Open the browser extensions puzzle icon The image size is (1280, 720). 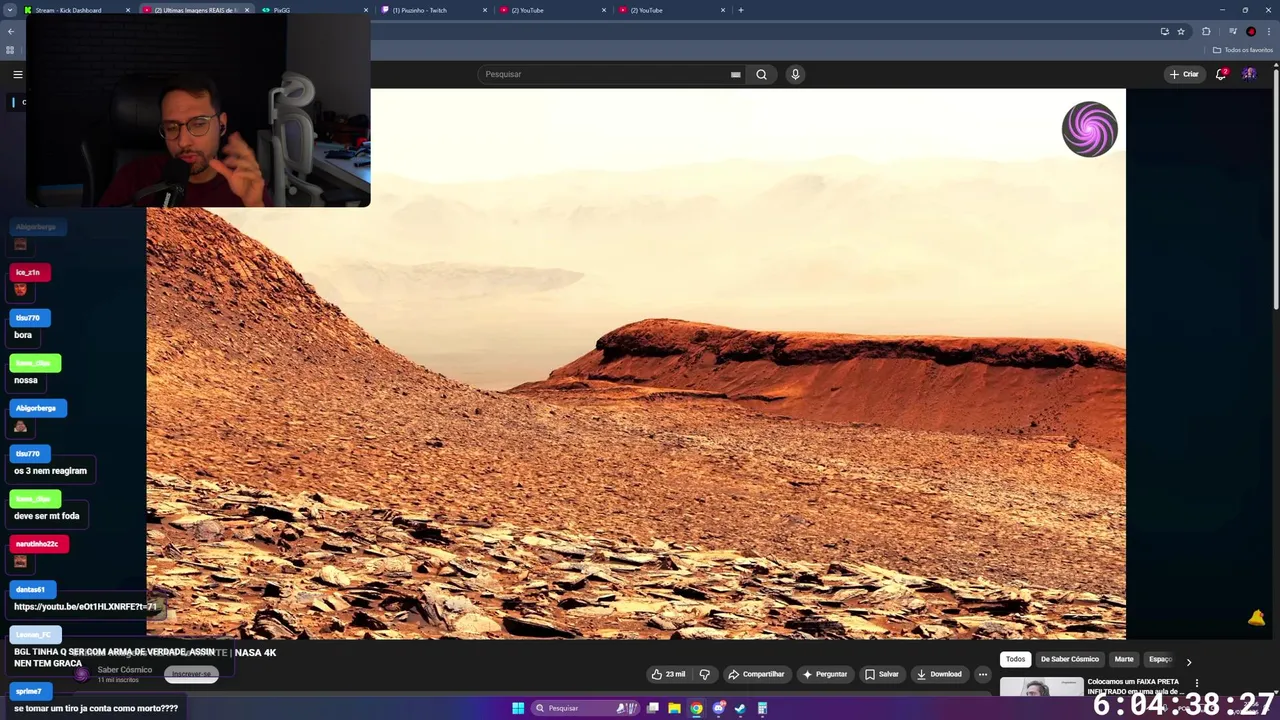pyautogui.click(x=1206, y=31)
